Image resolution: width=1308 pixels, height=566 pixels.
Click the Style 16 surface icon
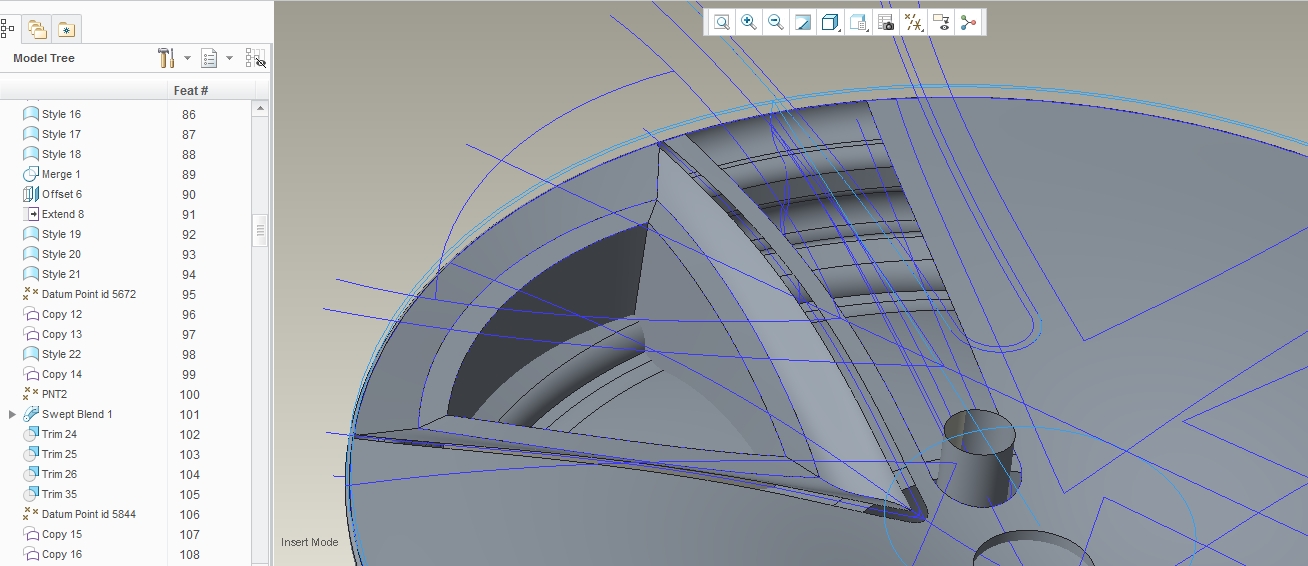pos(30,114)
